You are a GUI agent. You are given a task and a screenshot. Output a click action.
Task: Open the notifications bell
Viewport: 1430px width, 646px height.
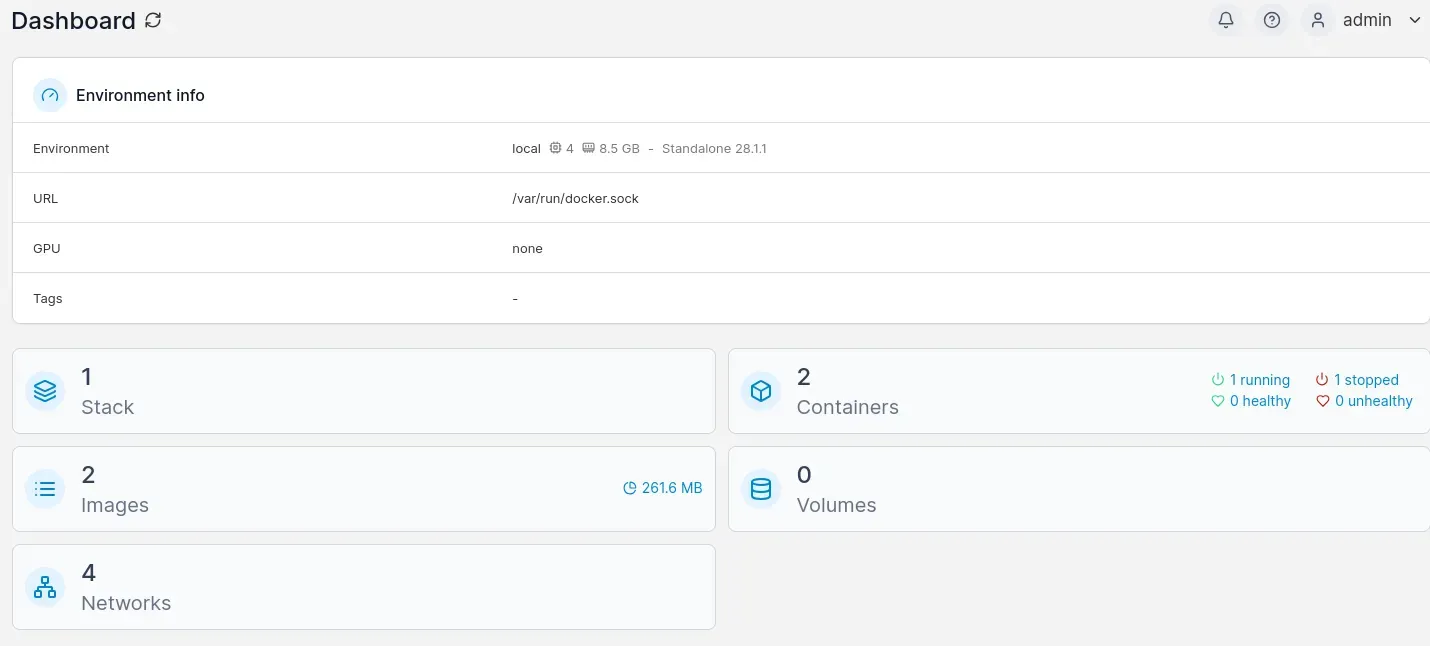1226,20
